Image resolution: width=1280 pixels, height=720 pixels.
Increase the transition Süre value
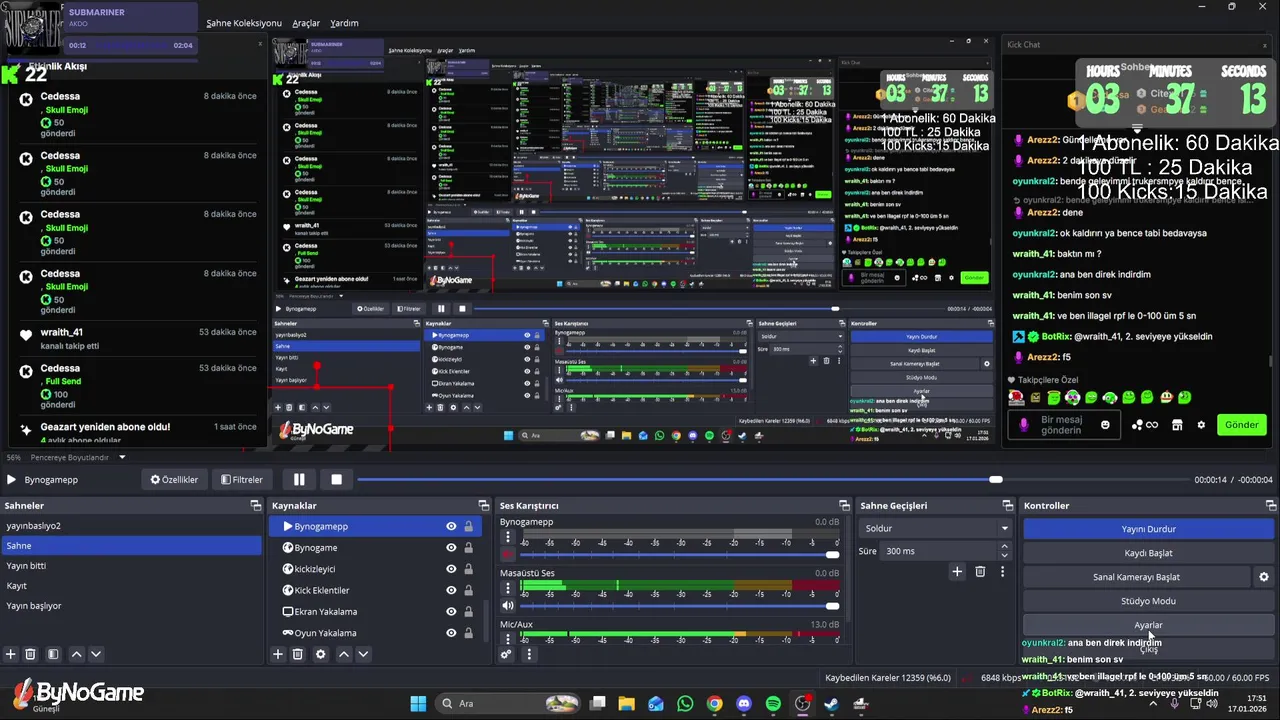point(1004,546)
